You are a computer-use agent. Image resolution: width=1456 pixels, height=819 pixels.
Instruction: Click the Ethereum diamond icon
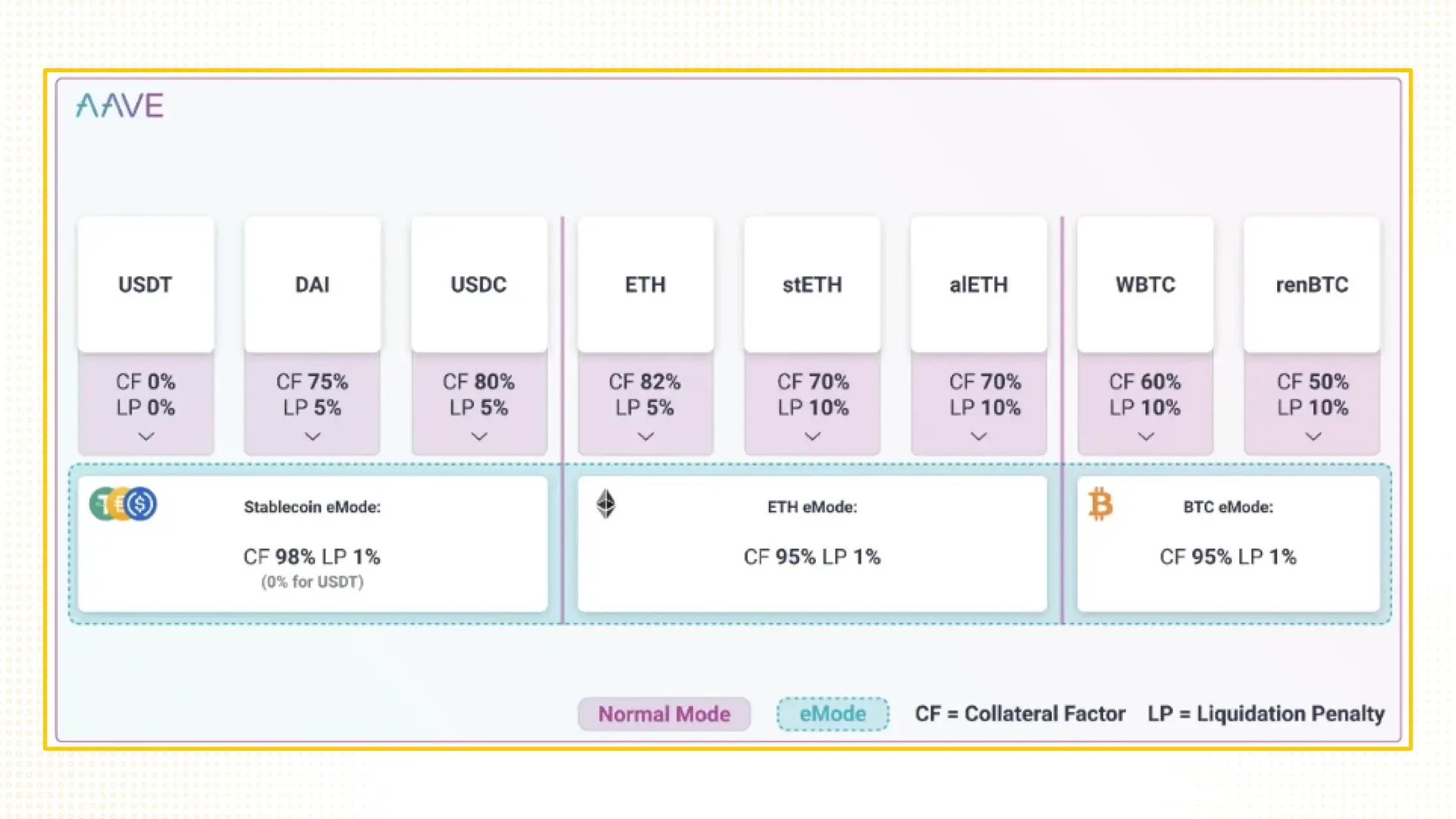coord(605,504)
